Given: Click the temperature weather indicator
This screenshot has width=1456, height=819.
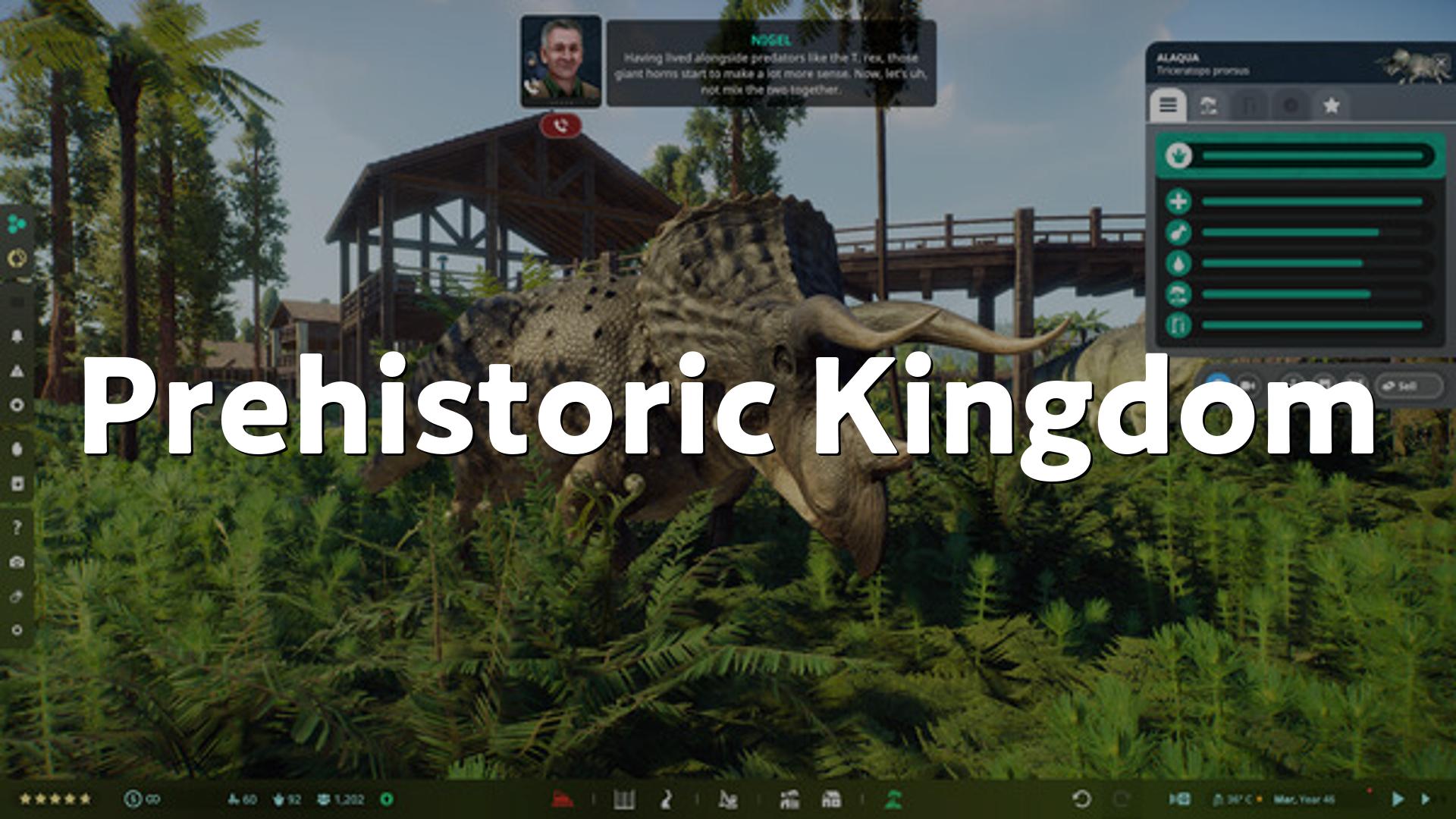Looking at the screenshot, I should tap(1236, 799).
